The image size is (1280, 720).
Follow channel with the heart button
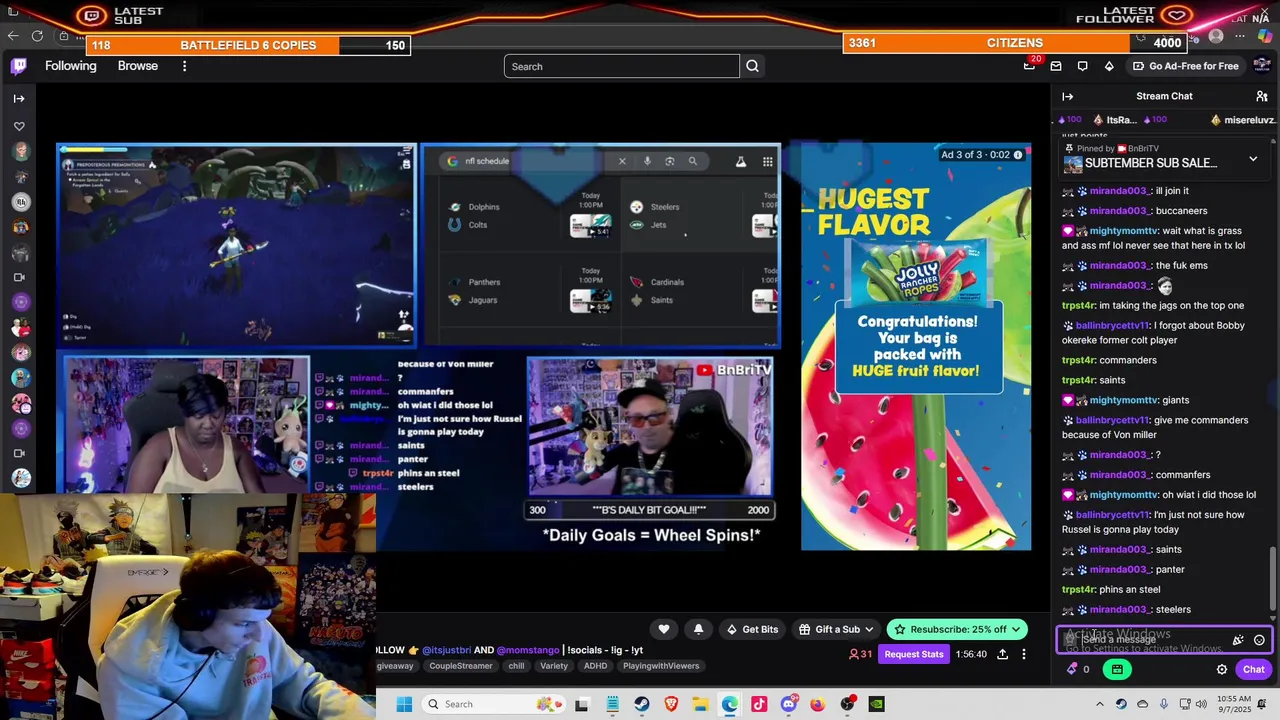pos(663,629)
